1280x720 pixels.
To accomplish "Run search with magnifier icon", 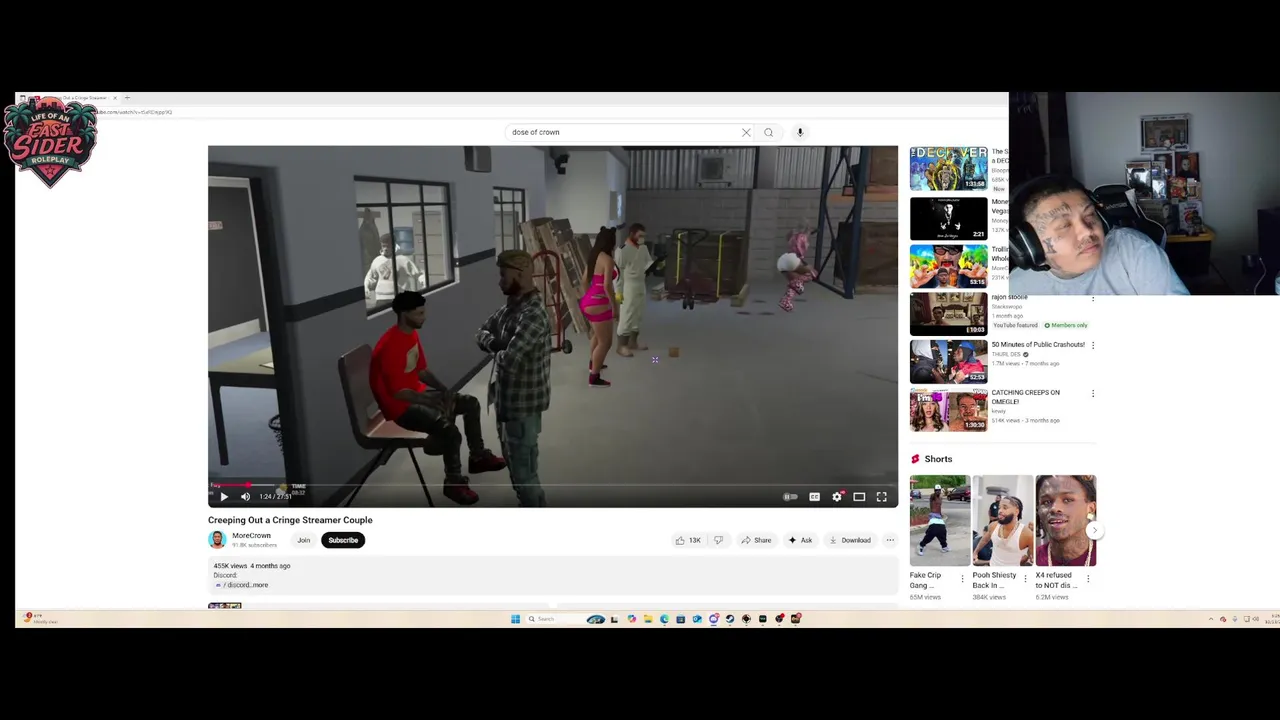I will (768, 132).
